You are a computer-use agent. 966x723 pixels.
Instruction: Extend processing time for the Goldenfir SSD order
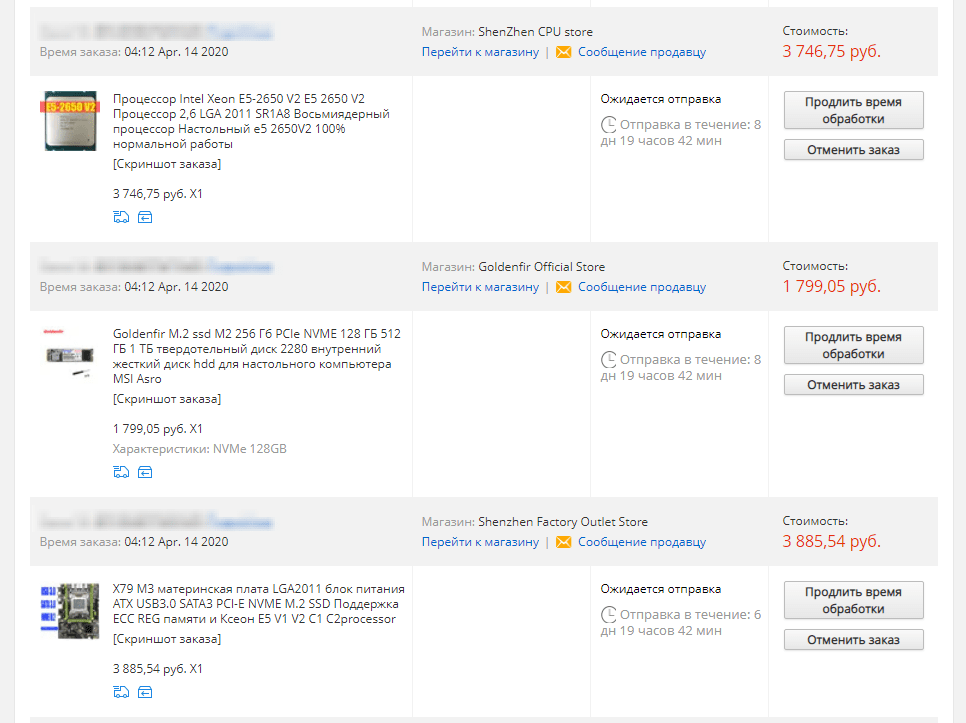pyautogui.click(x=853, y=345)
